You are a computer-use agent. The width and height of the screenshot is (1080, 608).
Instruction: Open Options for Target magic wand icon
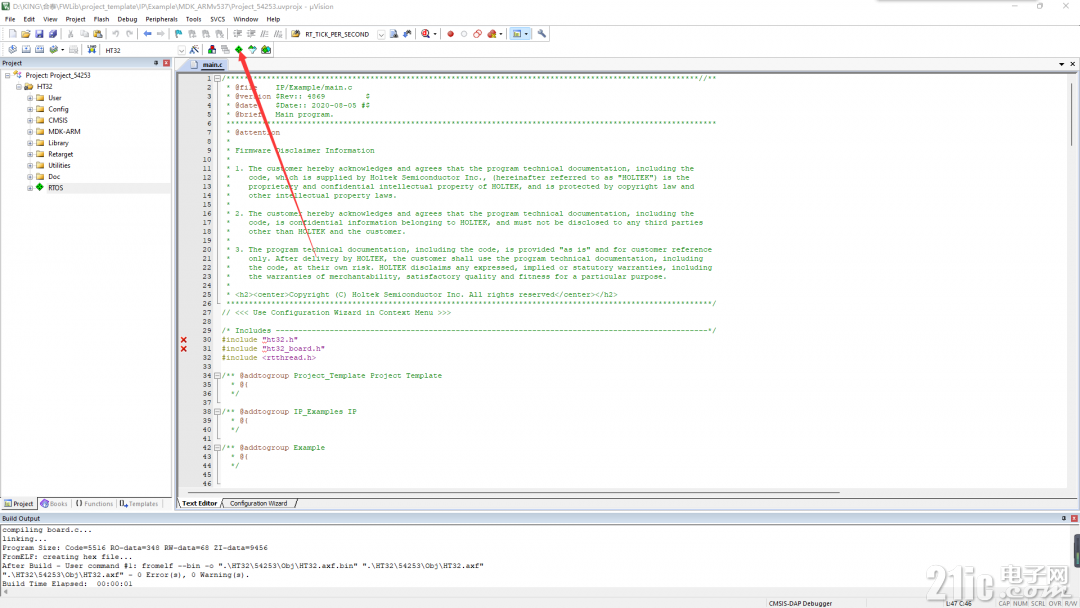(x=194, y=50)
